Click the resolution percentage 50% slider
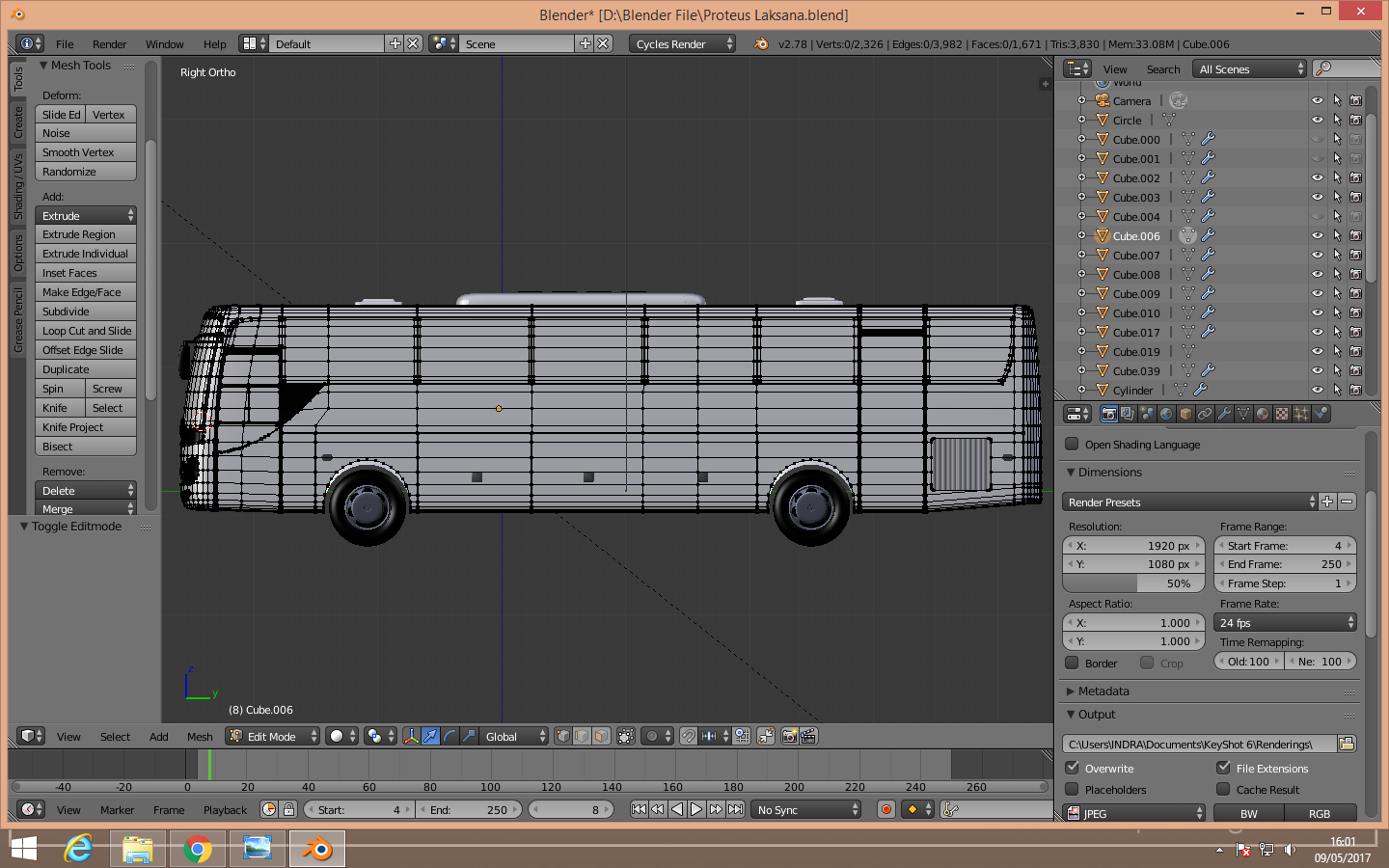The width and height of the screenshot is (1389, 868). 1135,583
